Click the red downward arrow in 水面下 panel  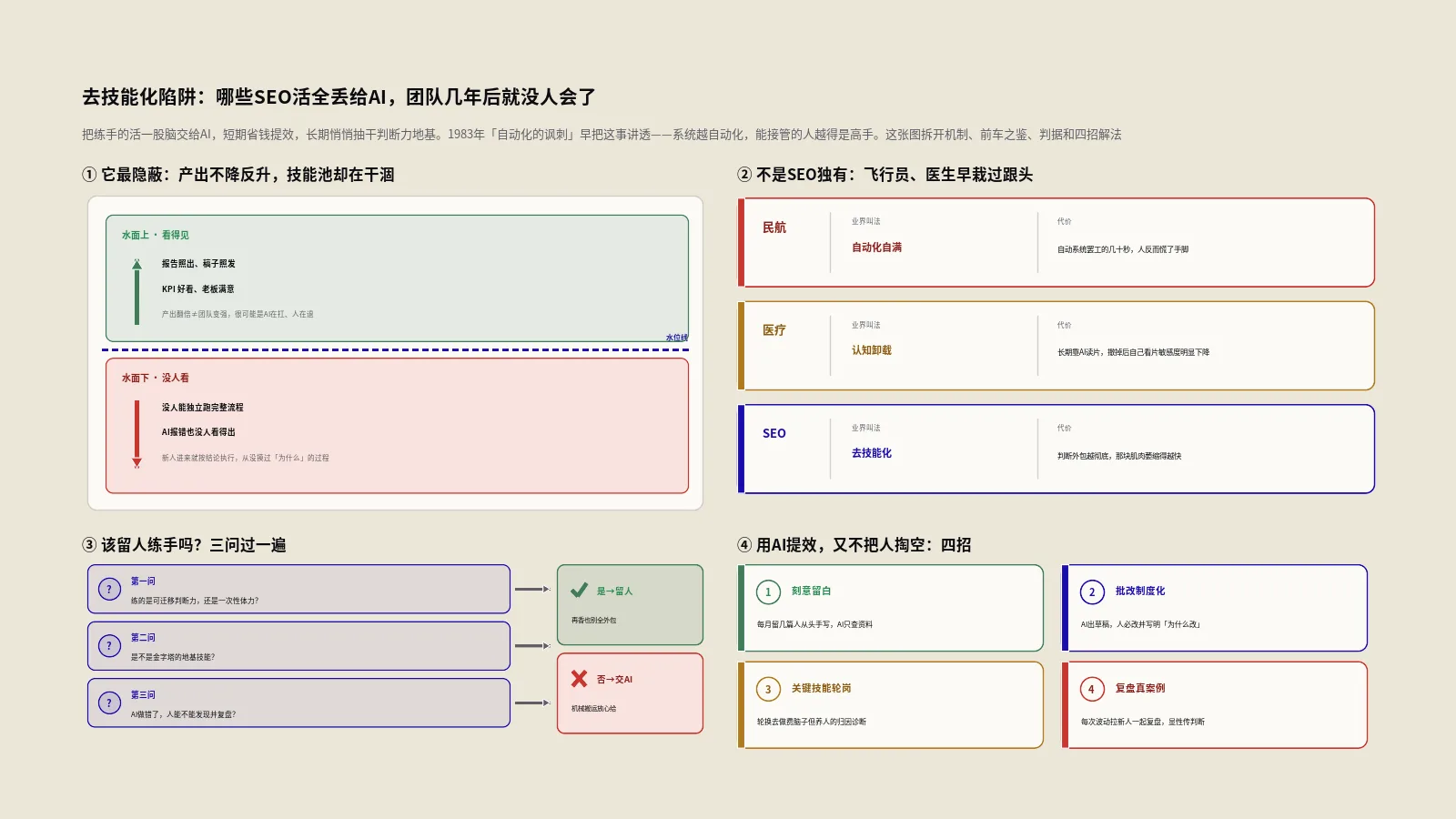(136, 434)
